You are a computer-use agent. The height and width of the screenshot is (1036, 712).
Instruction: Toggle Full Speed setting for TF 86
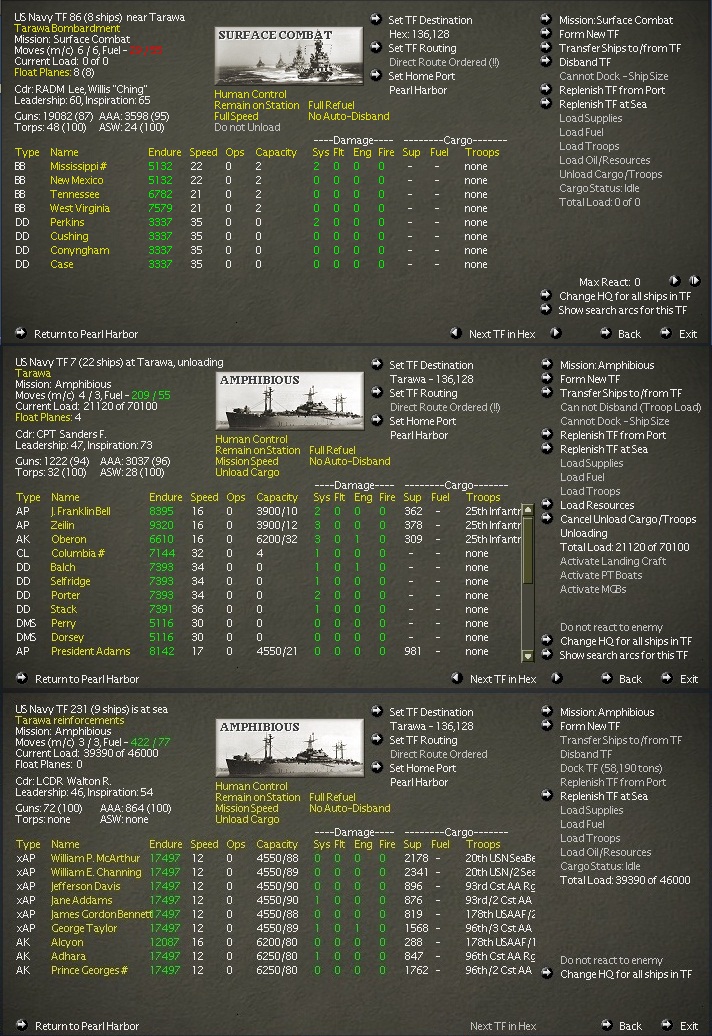(x=236, y=116)
